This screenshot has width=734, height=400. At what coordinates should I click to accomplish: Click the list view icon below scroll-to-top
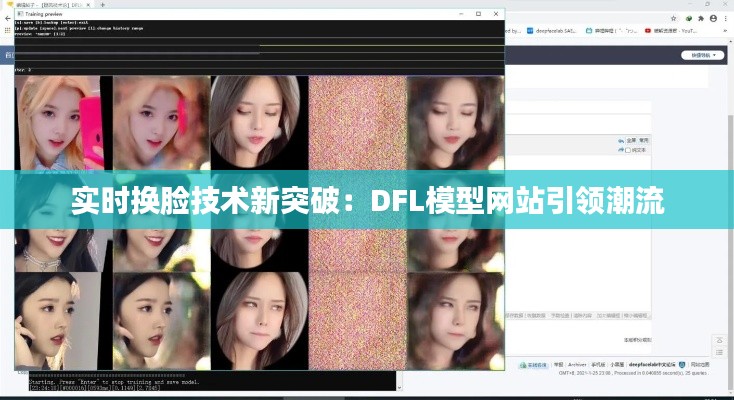tap(718, 353)
